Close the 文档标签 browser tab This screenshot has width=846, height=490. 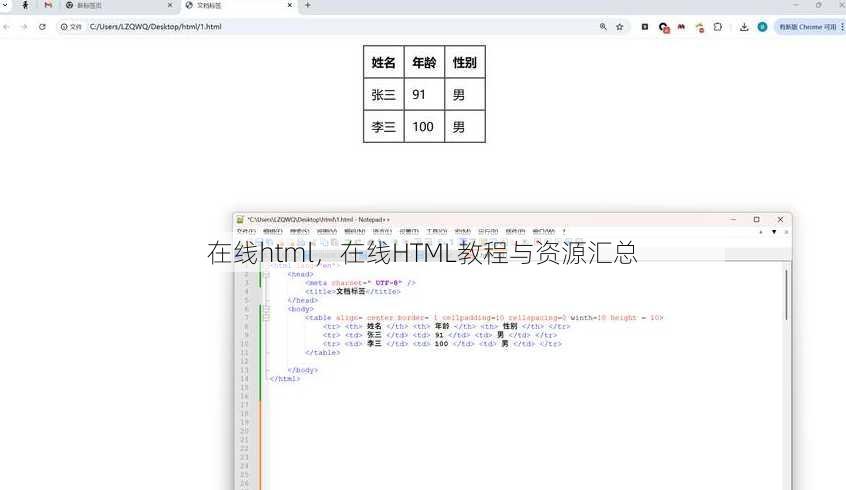290,5
